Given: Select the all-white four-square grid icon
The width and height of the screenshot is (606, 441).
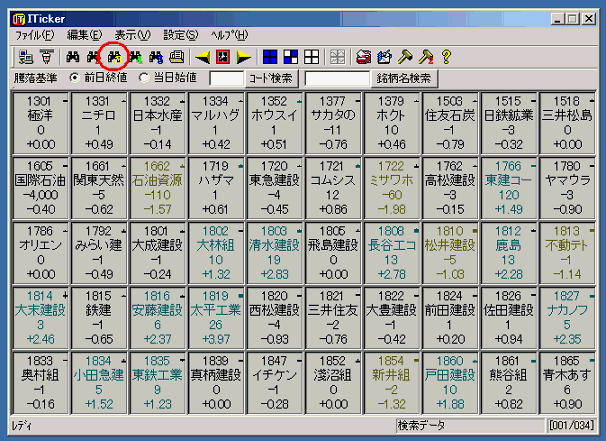Looking at the screenshot, I should click(x=312, y=57).
